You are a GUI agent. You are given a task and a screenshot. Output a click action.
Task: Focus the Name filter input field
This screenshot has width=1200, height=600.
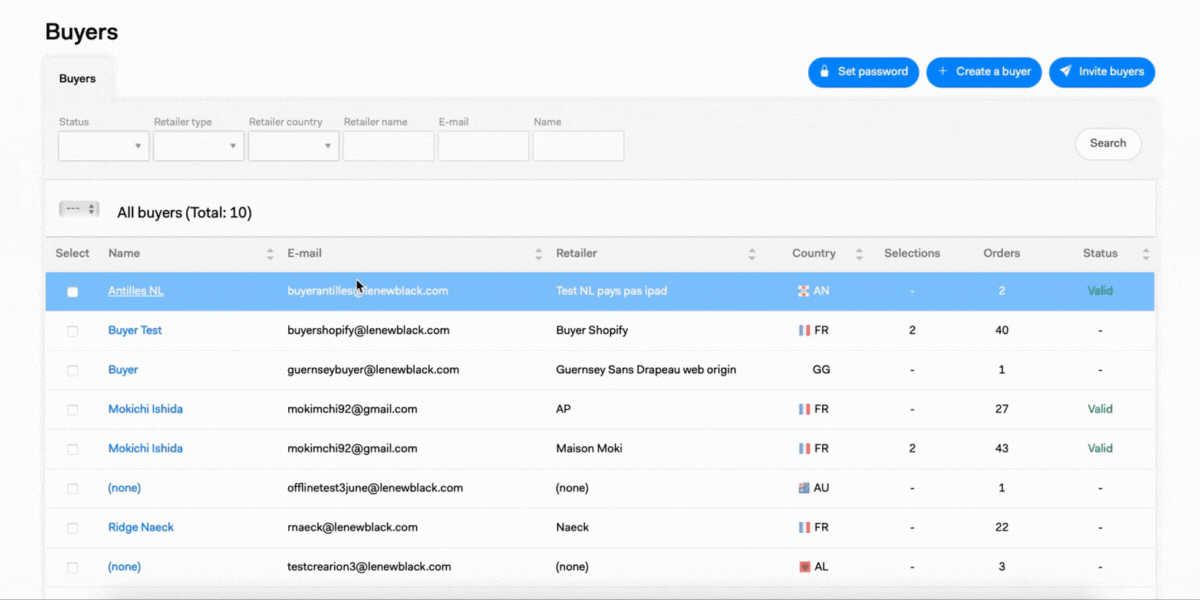(x=579, y=146)
